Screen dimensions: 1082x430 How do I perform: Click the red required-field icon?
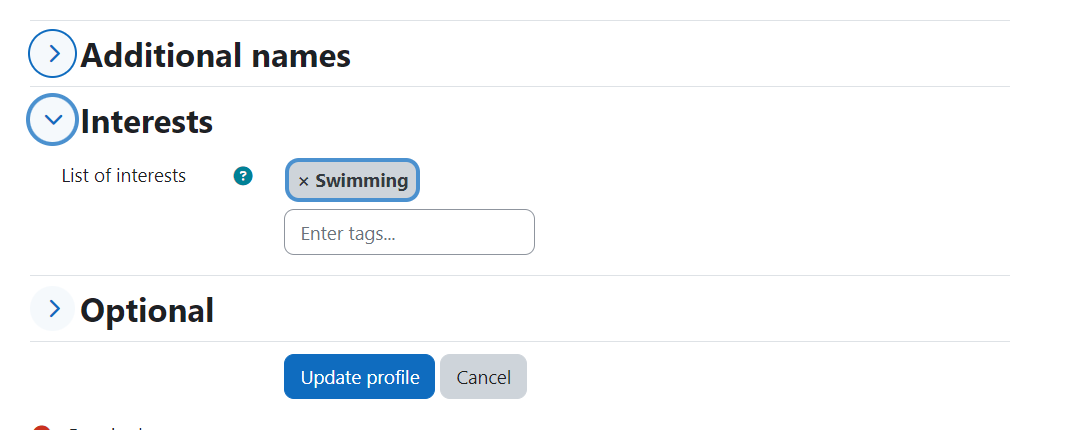[41, 427]
